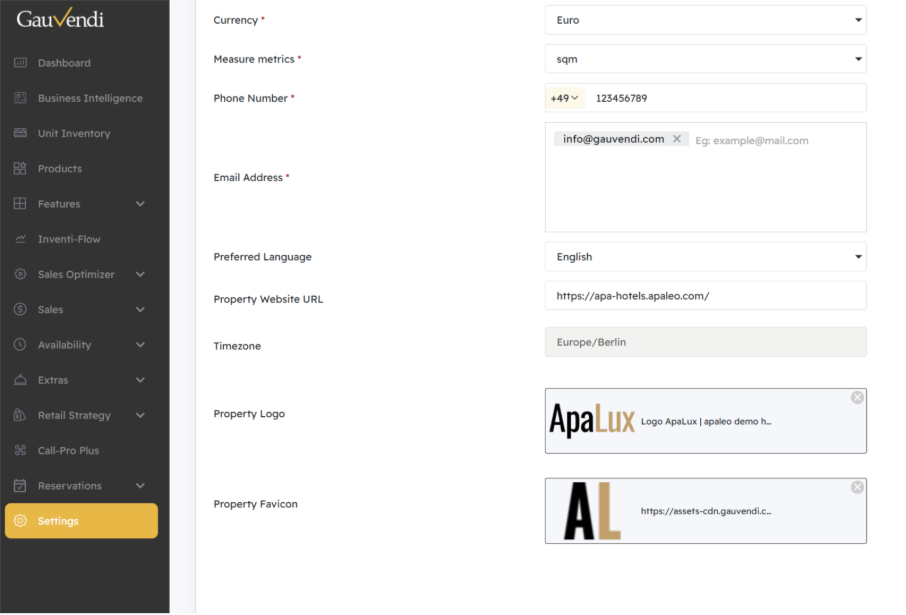
Task: Expand the Availability submenu chevron
Action: [x=140, y=344]
